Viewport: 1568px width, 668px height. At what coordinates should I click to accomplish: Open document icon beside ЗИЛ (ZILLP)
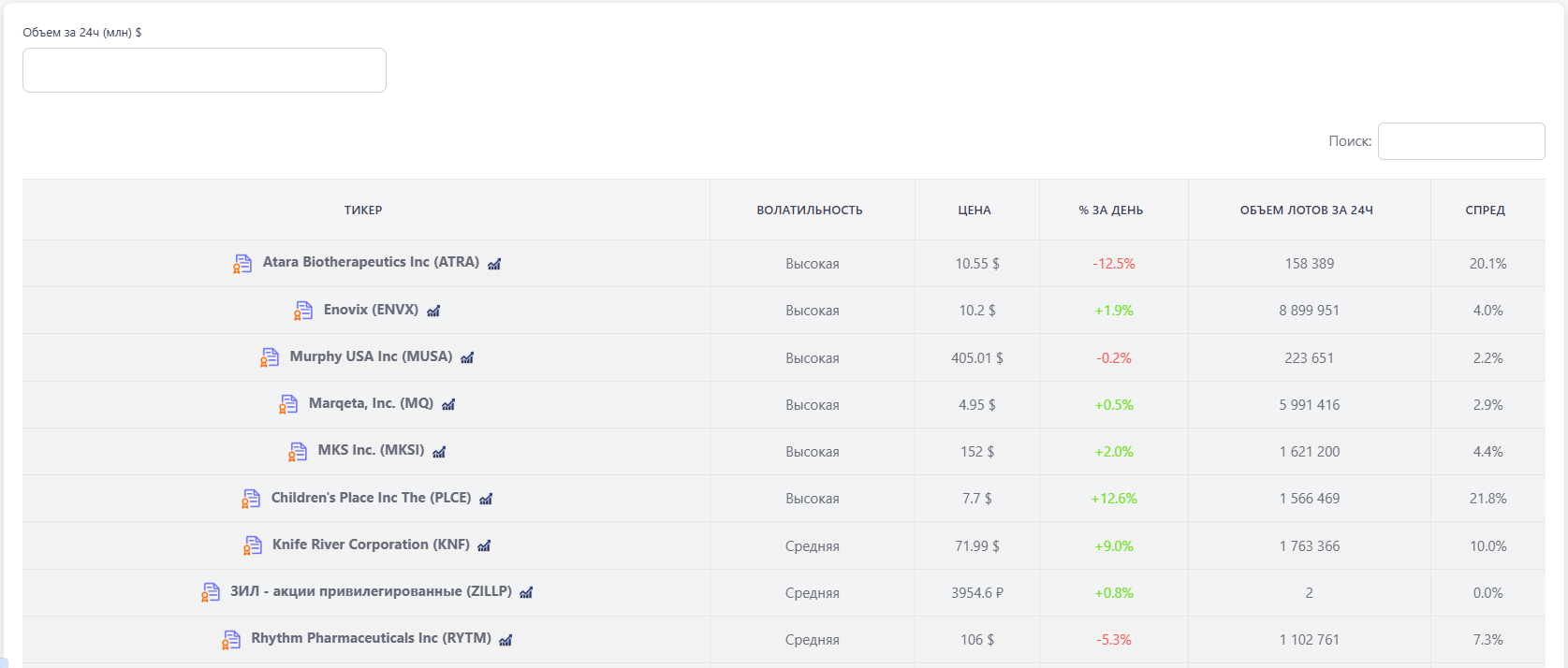tap(211, 592)
